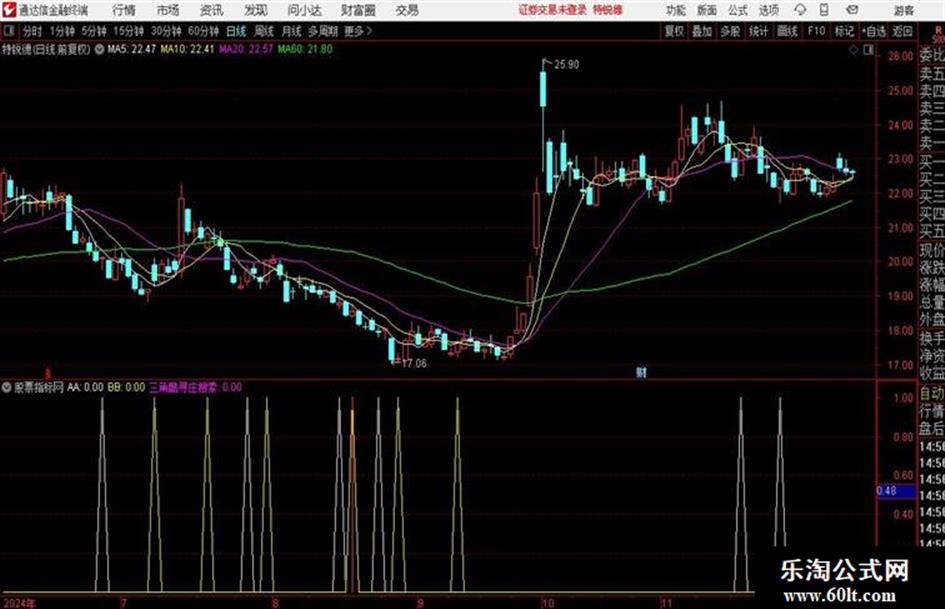
Task: Click the 游客 guest account label
Action: (x=904, y=10)
